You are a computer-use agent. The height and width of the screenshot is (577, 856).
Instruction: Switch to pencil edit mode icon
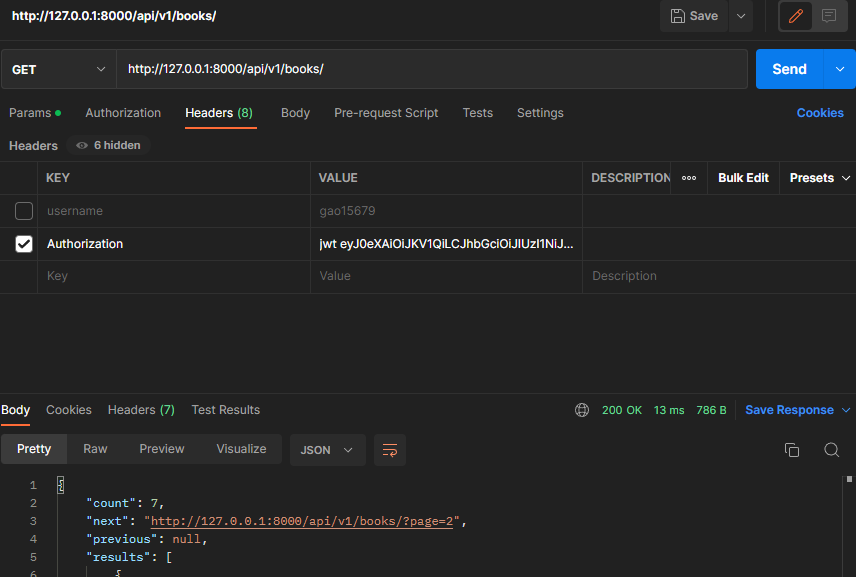point(795,16)
